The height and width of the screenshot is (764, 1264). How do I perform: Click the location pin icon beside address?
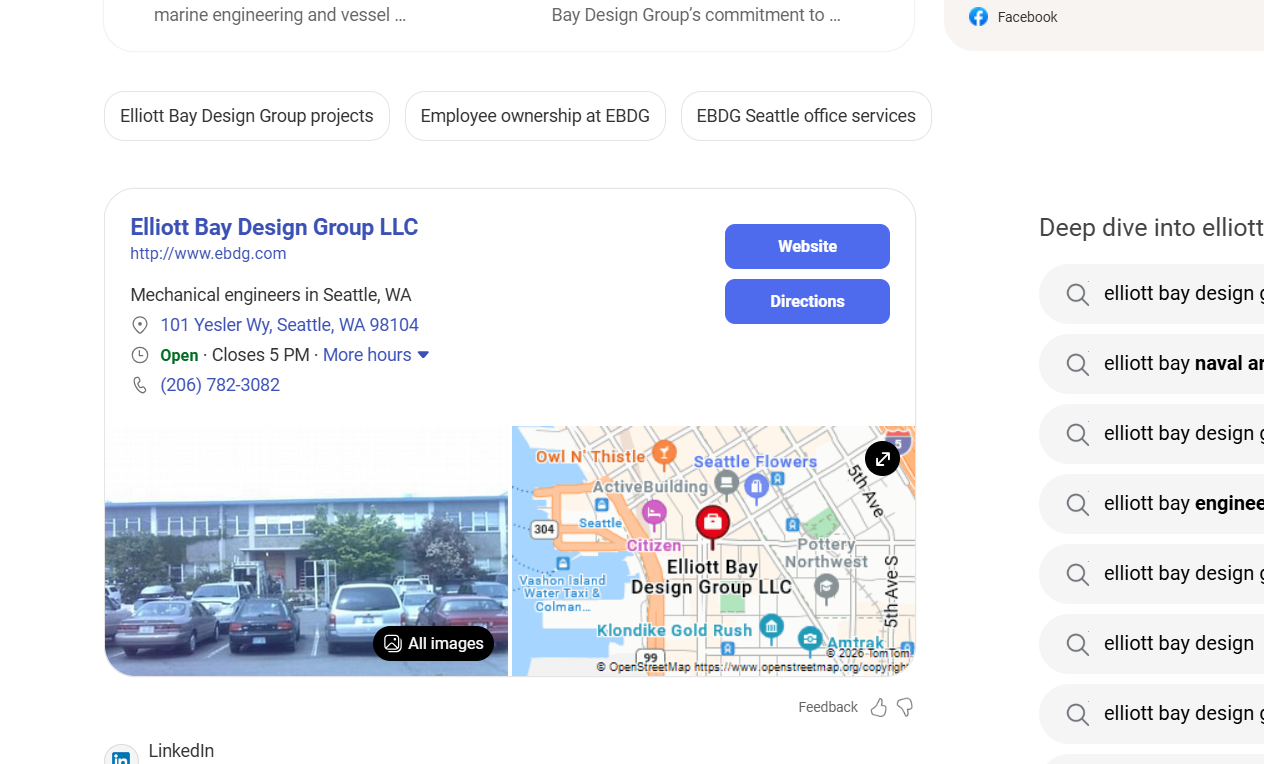[x=140, y=325]
